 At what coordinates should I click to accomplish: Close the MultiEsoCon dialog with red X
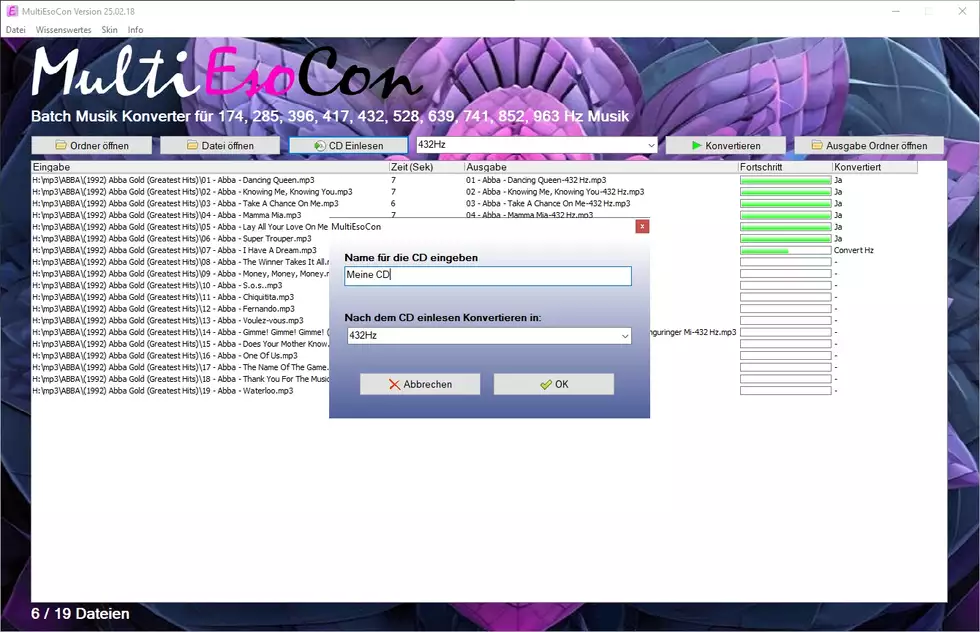point(642,226)
